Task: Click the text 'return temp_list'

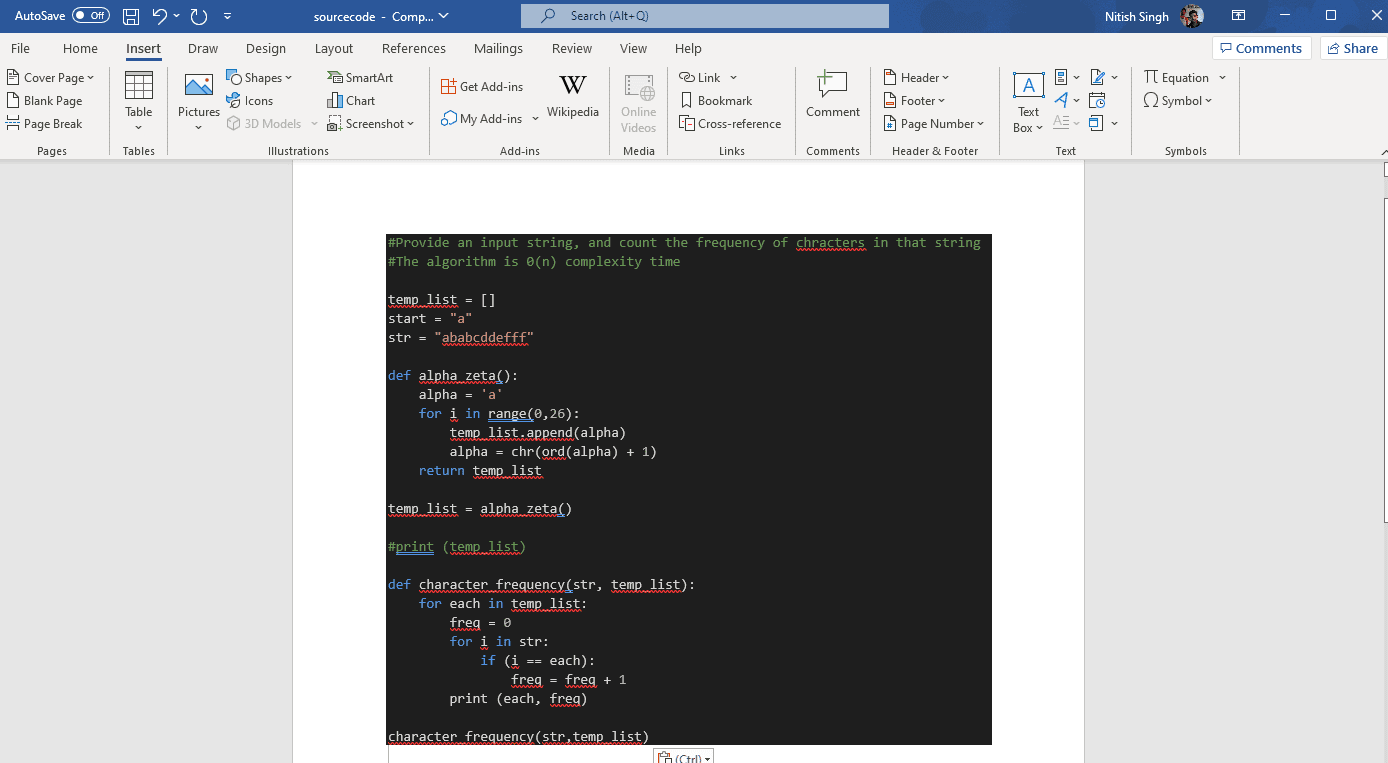Action: coord(481,470)
